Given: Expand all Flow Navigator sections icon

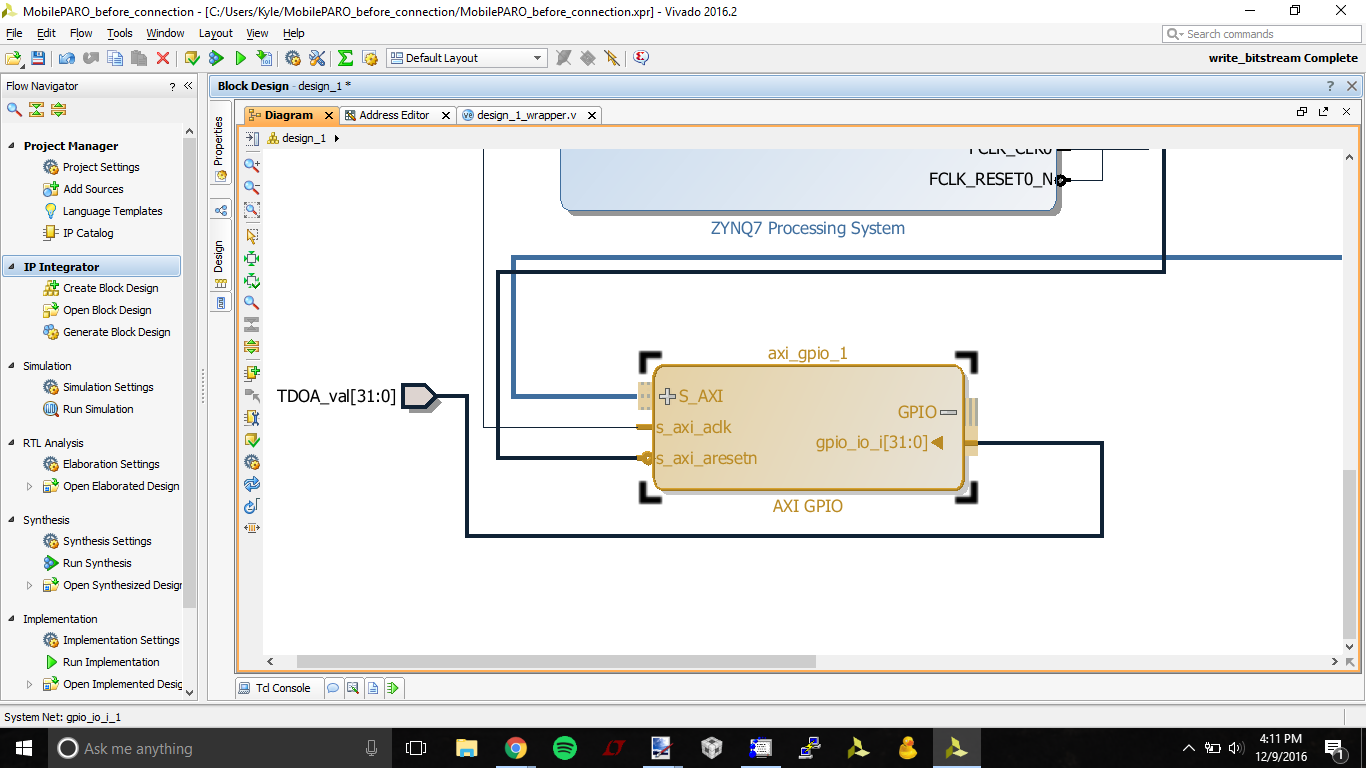Looking at the screenshot, I should pyautogui.click(x=59, y=110).
